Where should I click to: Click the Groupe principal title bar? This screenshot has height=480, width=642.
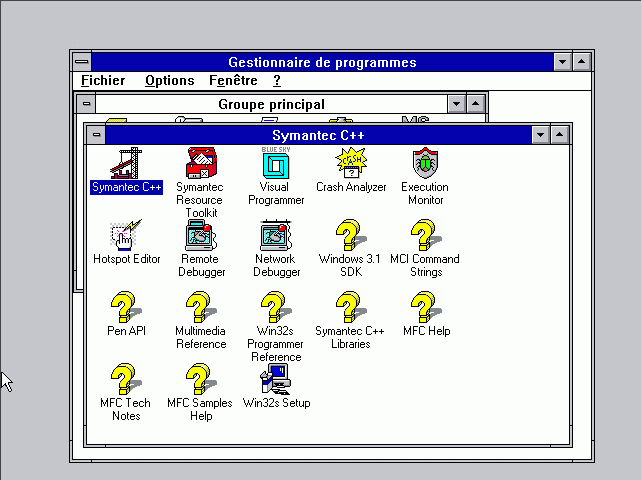coord(271,104)
